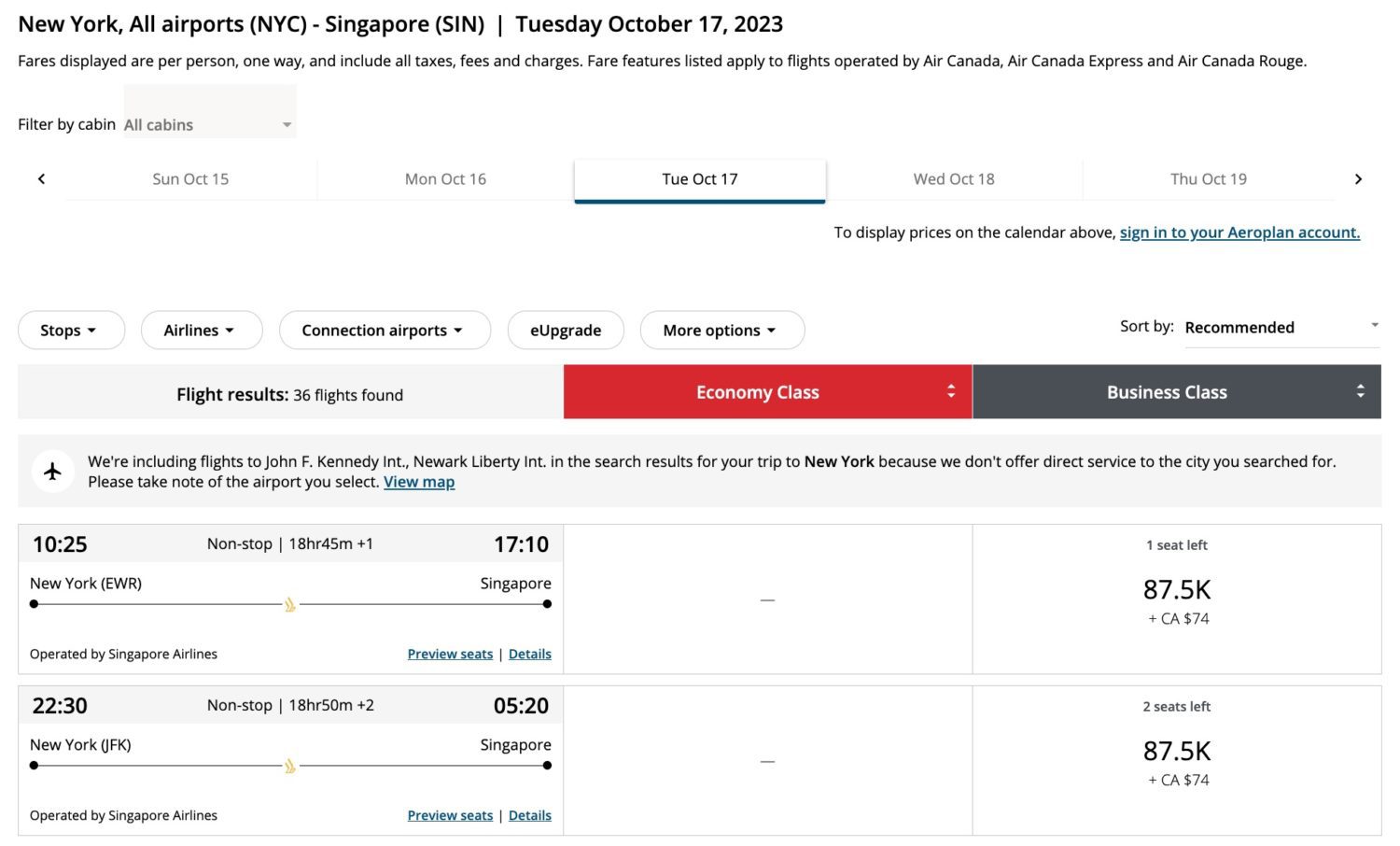Open the Stops filter dropdown
Image resolution: width=1400 pixels, height=846 pixels.
point(71,330)
